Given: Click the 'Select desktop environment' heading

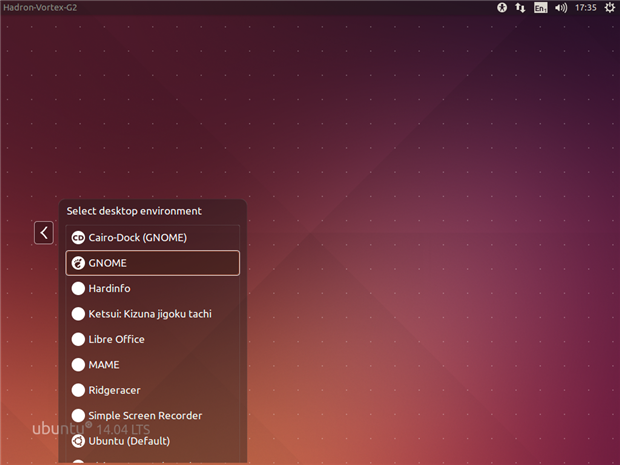Looking at the screenshot, I should pyautogui.click(x=134, y=211).
